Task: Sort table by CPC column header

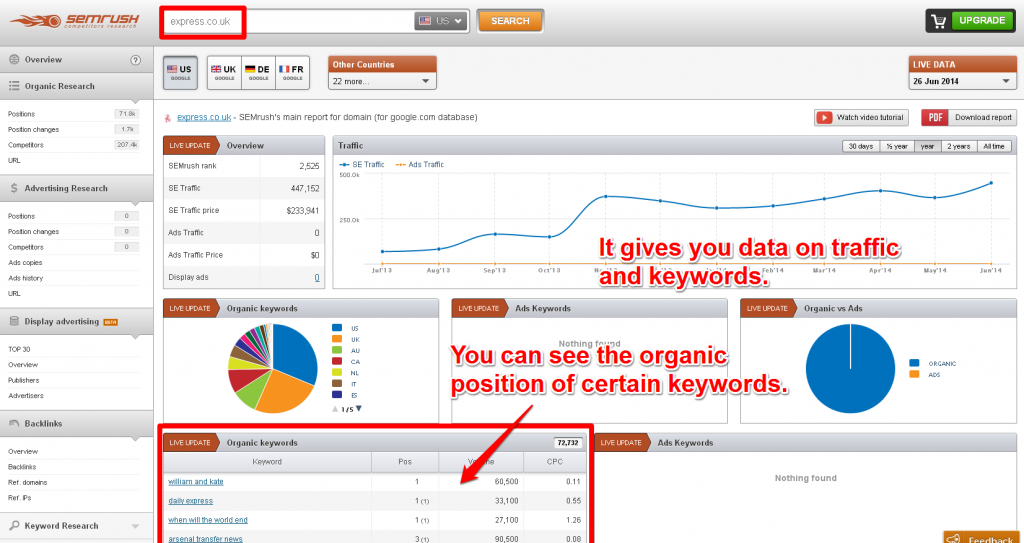Action: click(x=555, y=462)
